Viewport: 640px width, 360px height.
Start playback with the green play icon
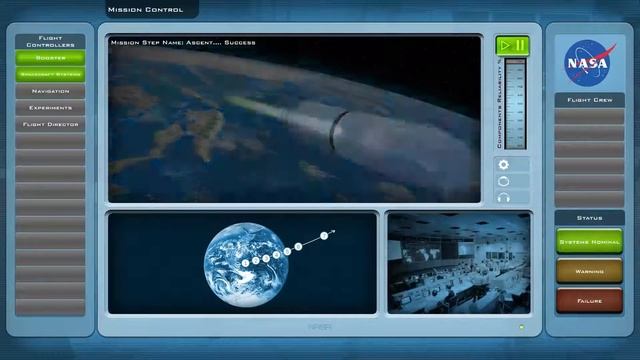[505, 45]
